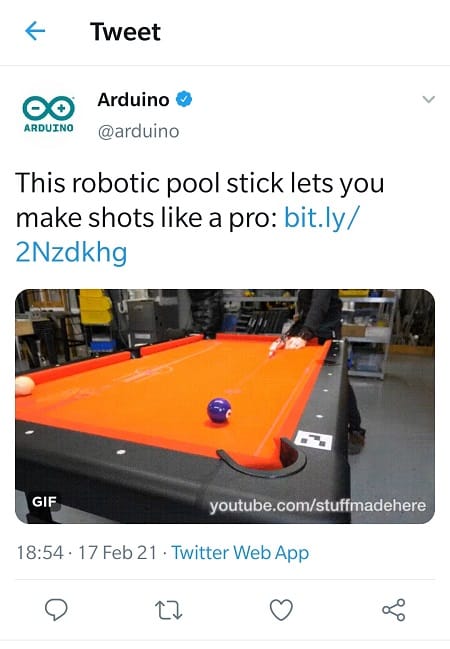Open the Arduino profile picture
Viewport: 450px width, 649px height.
pos(48,114)
